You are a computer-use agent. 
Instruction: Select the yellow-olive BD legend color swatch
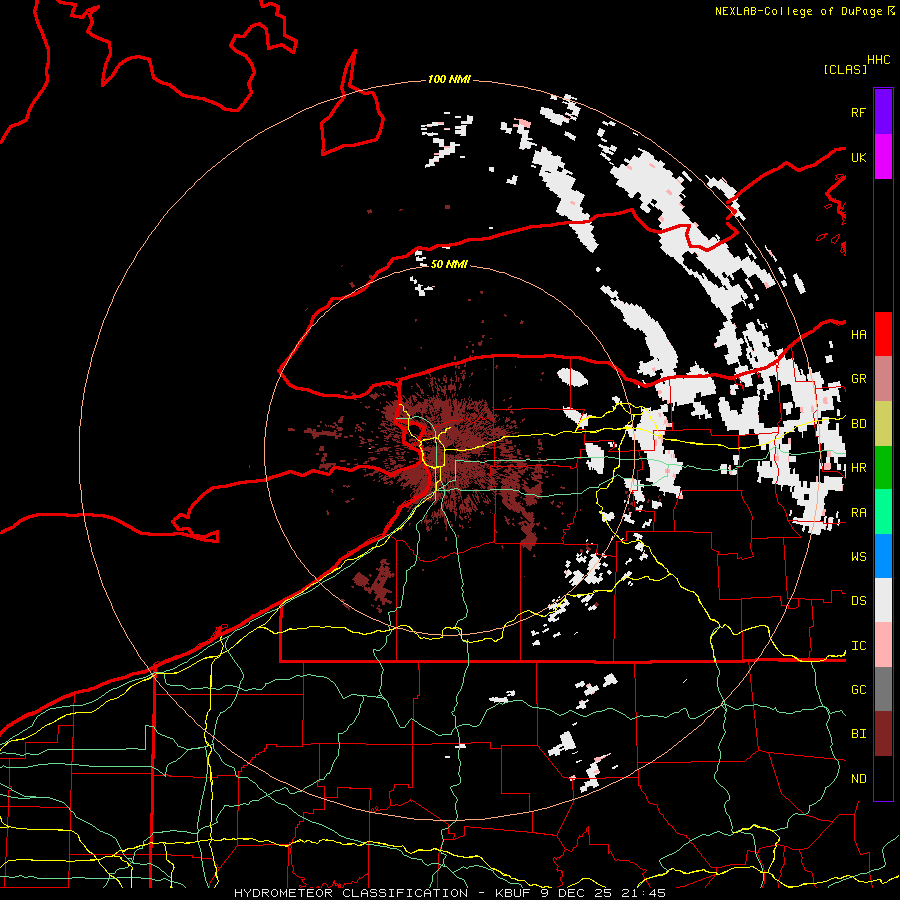883,423
